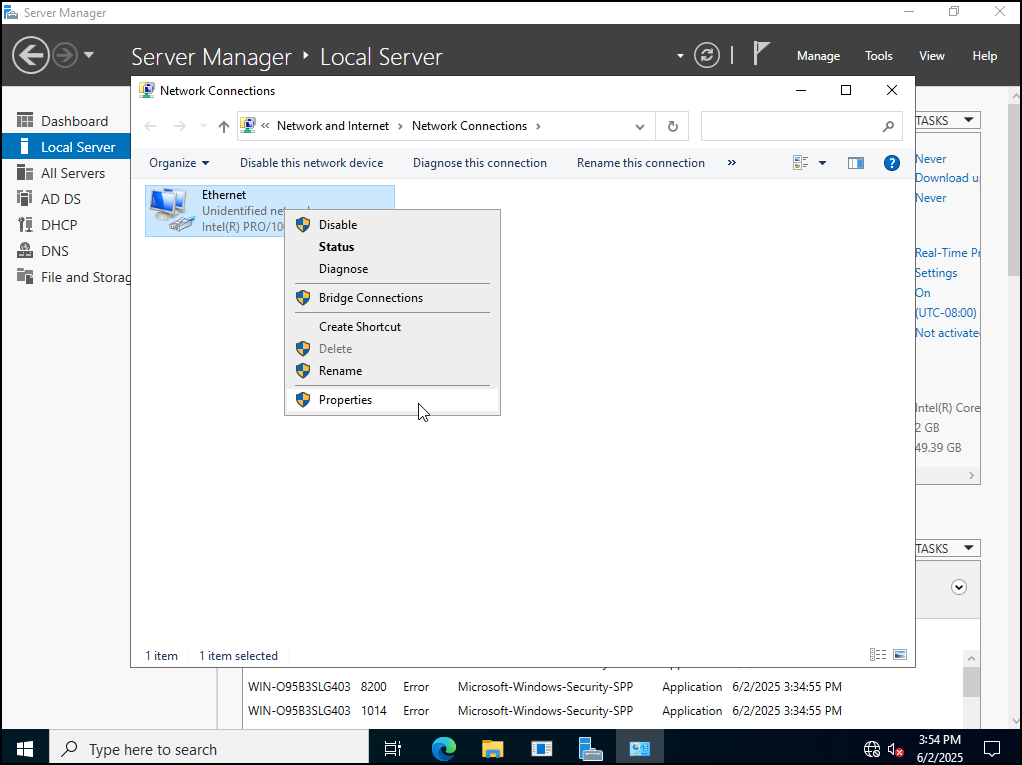The height and width of the screenshot is (765, 1022).
Task: Click the network globe icon in system tray
Action: coord(871,749)
